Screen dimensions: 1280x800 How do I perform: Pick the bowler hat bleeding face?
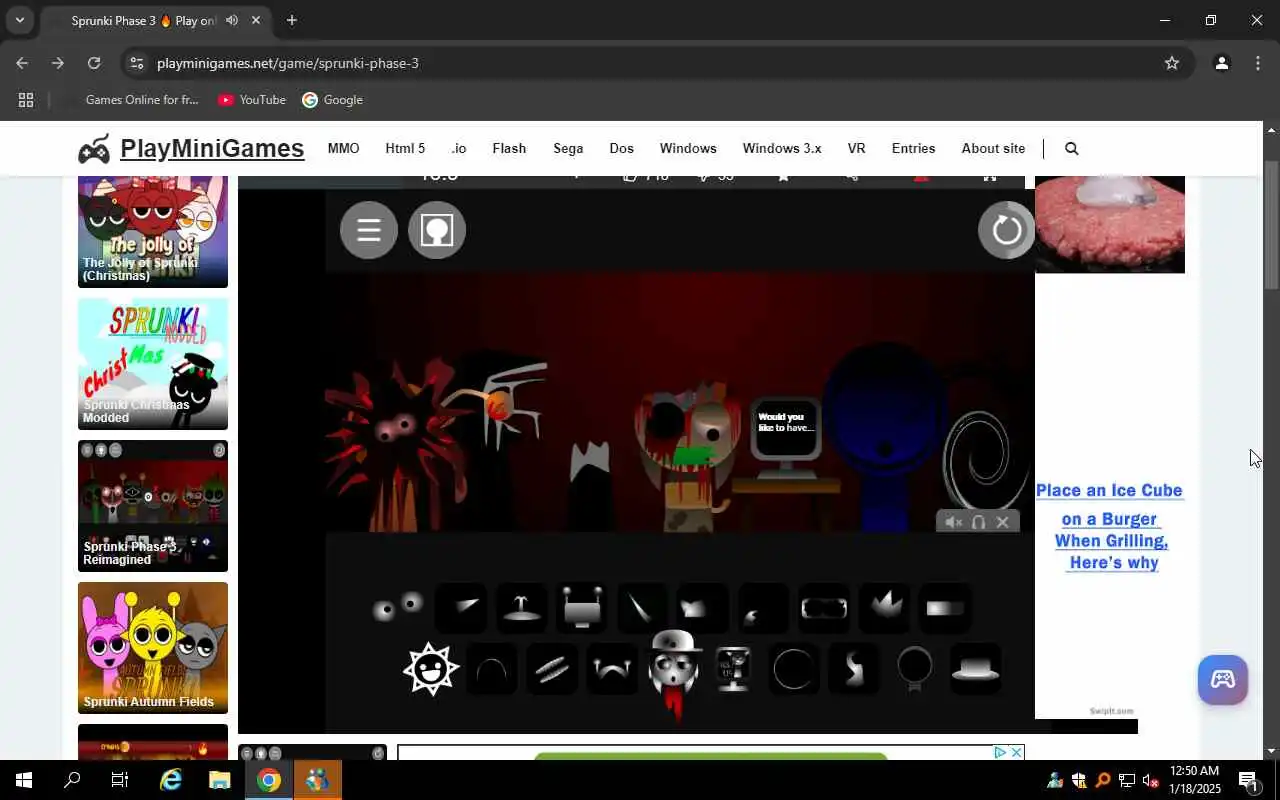[x=673, y=673]
